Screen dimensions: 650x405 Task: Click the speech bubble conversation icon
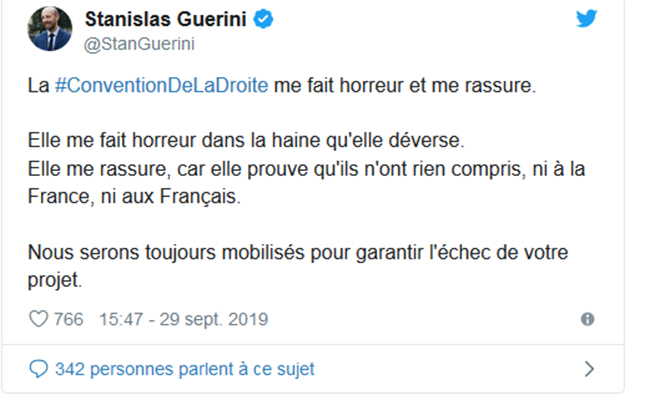[40, 369]
